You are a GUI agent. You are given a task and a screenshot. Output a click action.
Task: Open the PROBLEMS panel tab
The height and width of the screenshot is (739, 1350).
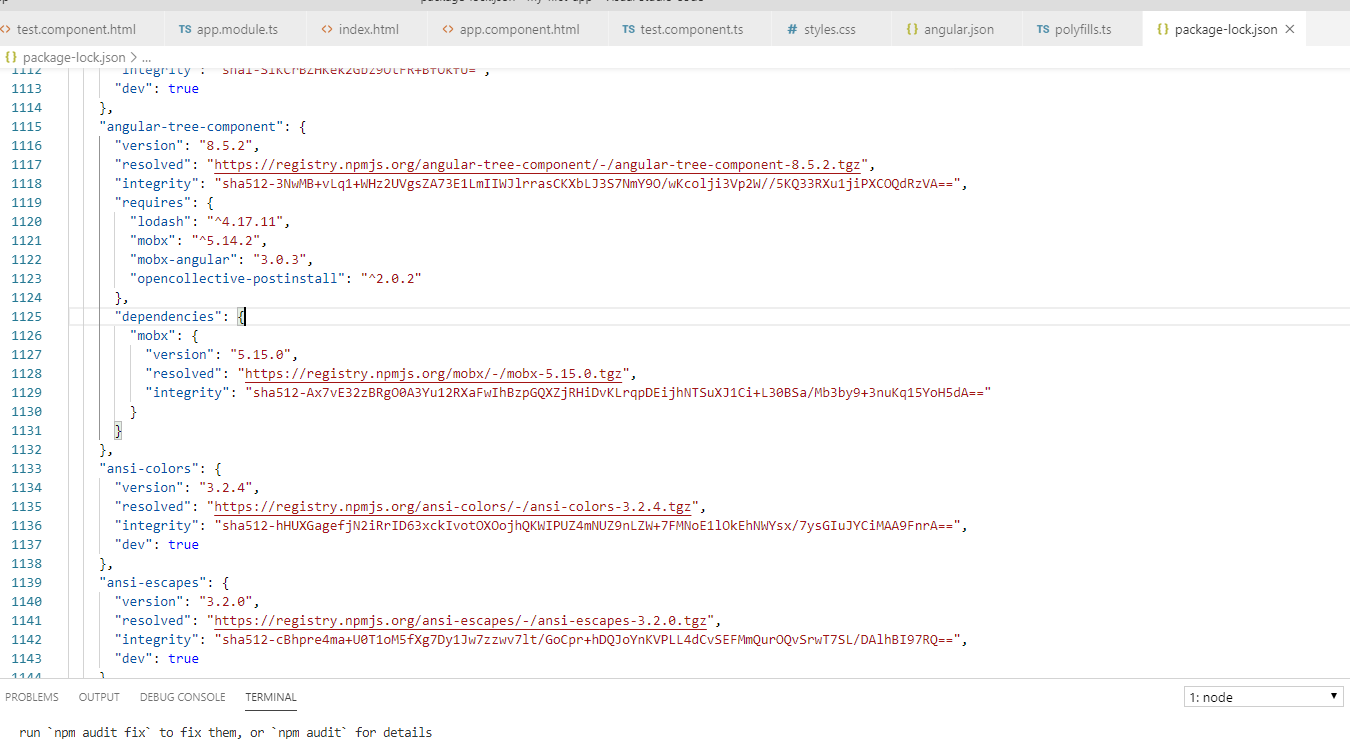(x=32, y=697)
